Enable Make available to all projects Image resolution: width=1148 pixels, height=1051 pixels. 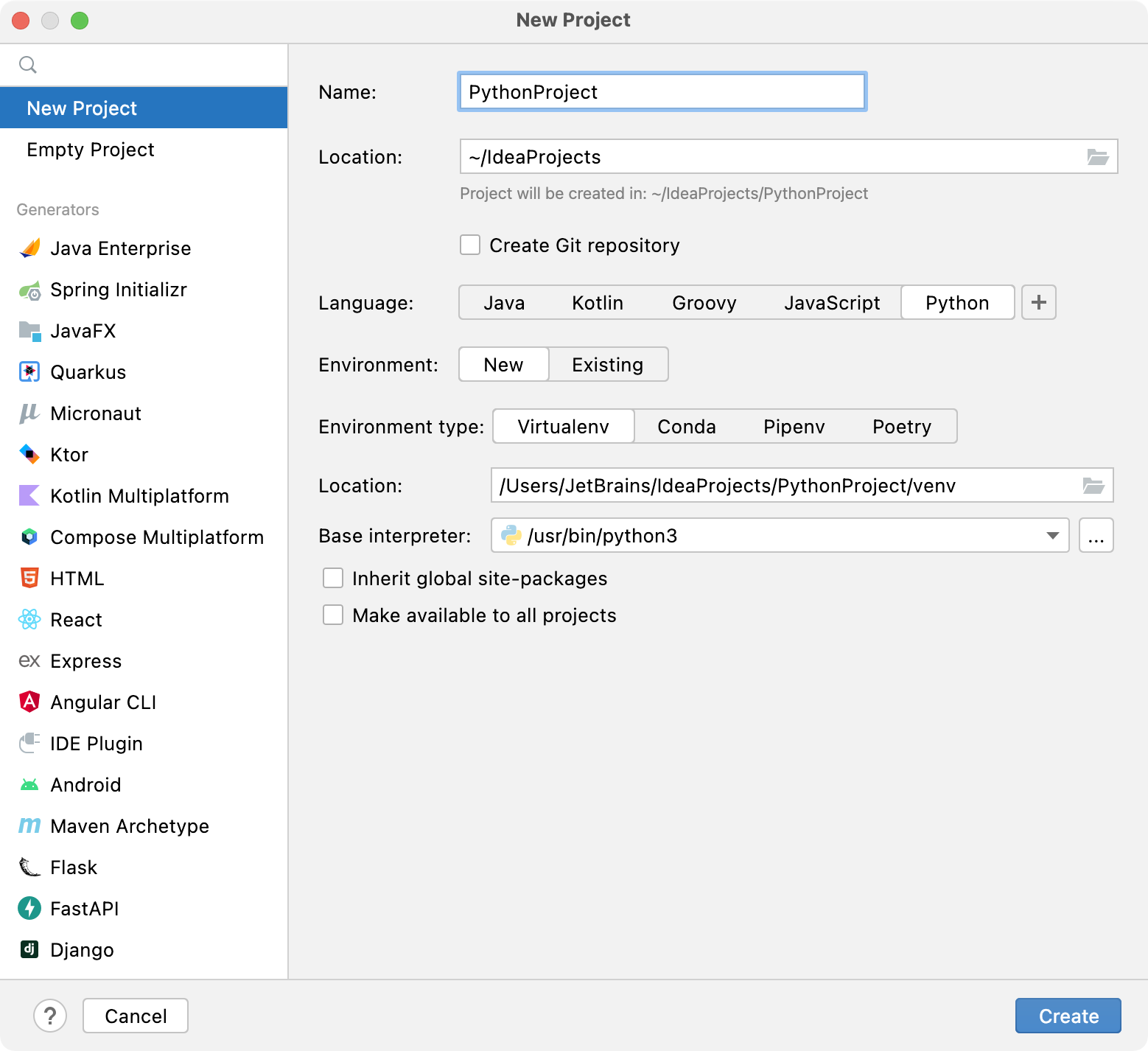[332, 615]
